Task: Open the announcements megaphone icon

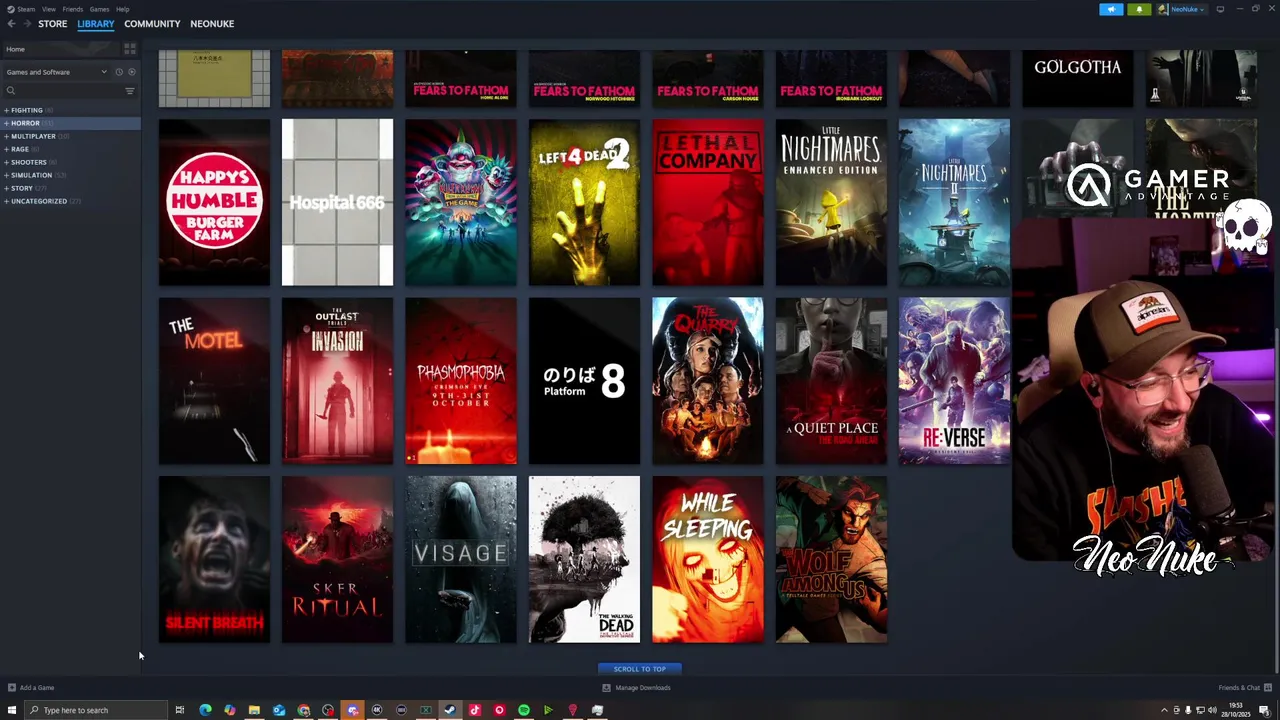Action: pyautogui.click(x=1111, y=9)
